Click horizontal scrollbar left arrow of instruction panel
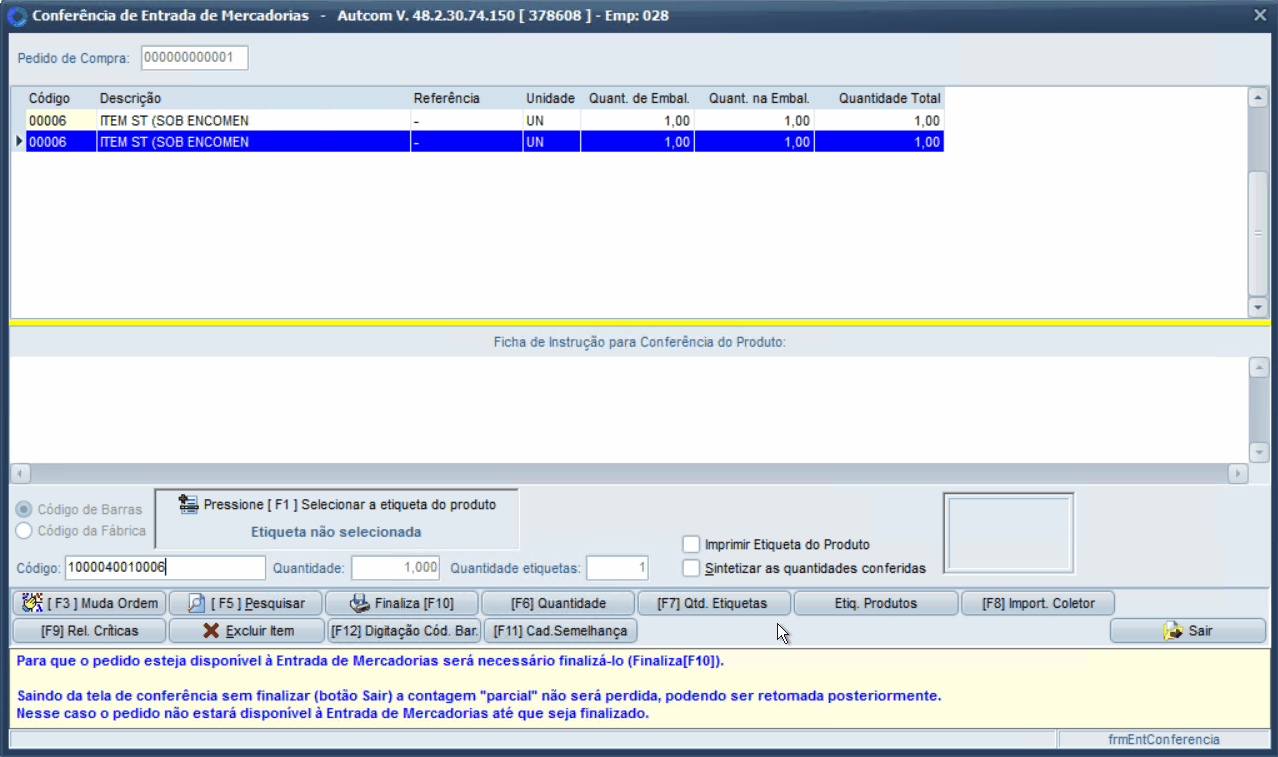The width and height of the screenshot is (1278, 757). coord(20,472)
